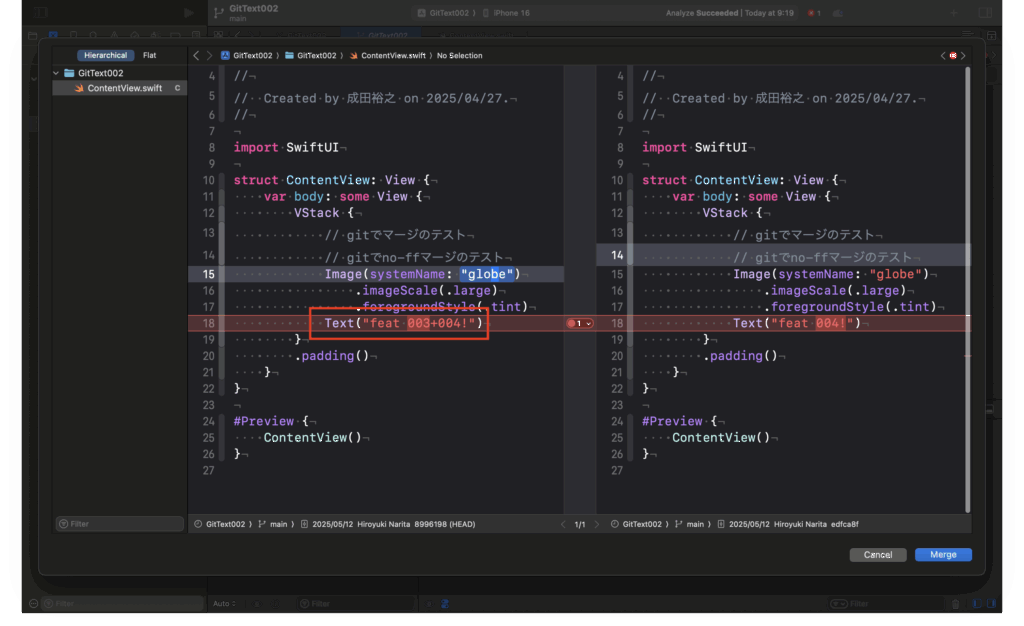Go to previous difference arrow beside 1/1

coord(563,524)
